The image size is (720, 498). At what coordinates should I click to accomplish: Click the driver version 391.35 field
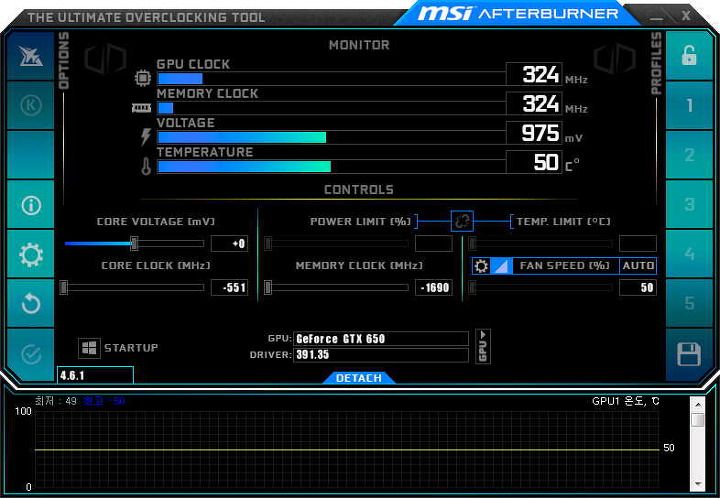(x=381, y=355)
